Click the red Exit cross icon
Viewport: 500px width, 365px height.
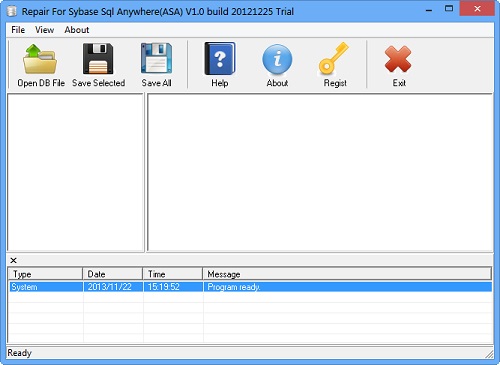tap(398, 59)
